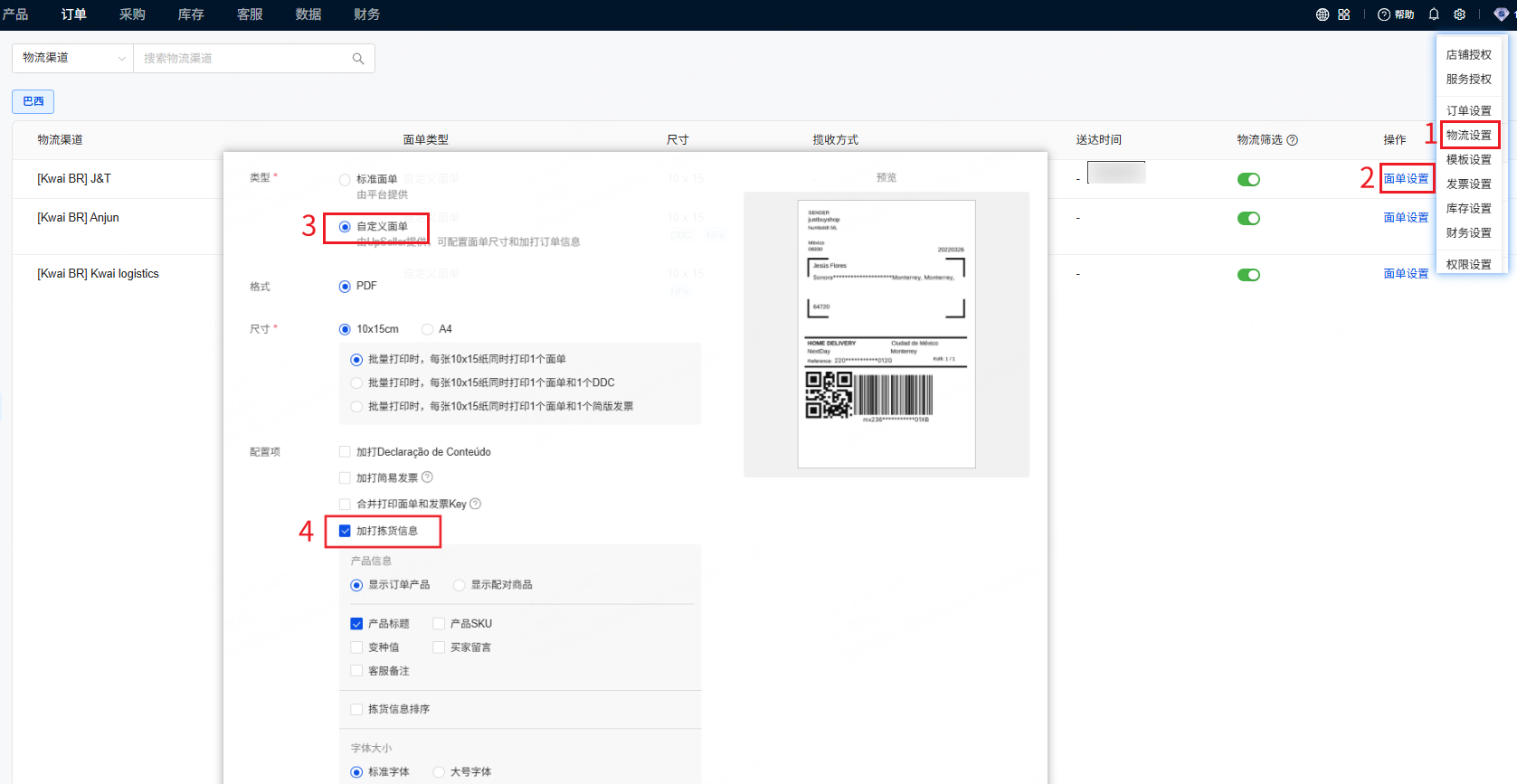Uncheck the 加打拣货信息 checkbox
1517x784 pixels.
point(345,531)
